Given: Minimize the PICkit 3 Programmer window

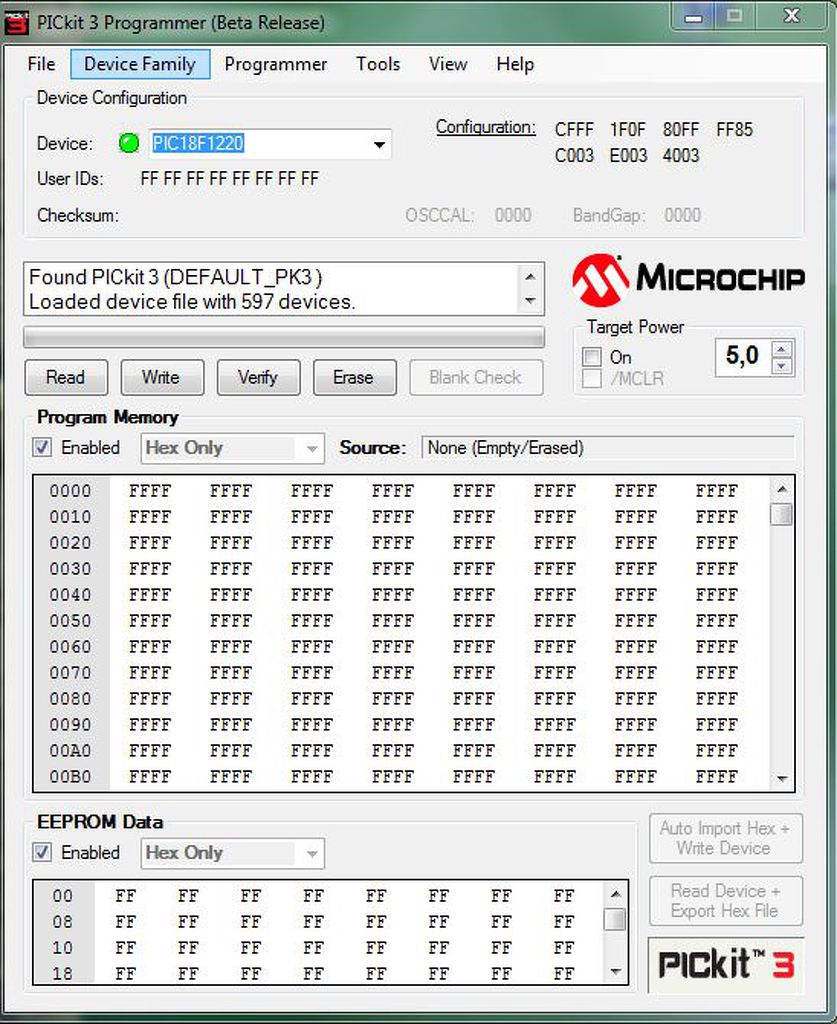Looking at the screenshot, I should point(693,17).
